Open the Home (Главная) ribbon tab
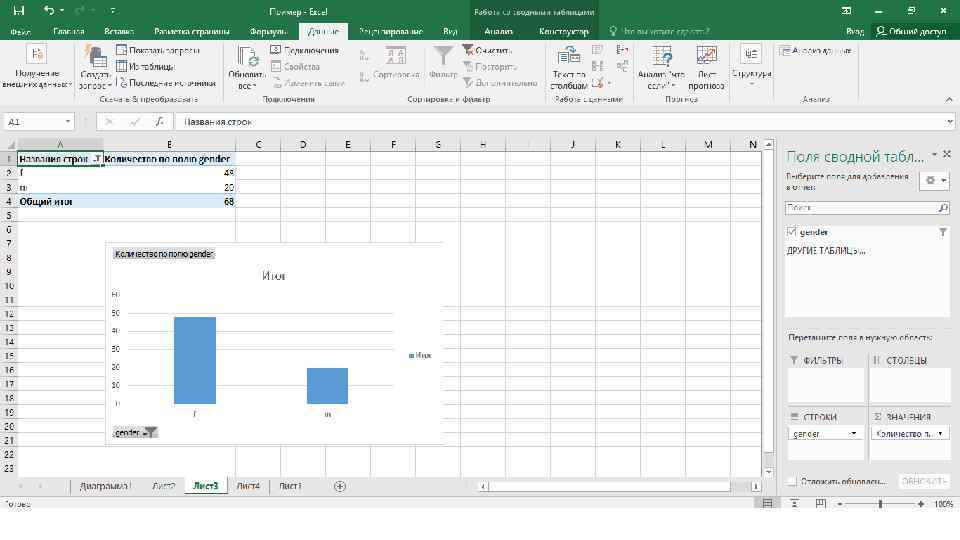960x540 pixels. (69, 31)
